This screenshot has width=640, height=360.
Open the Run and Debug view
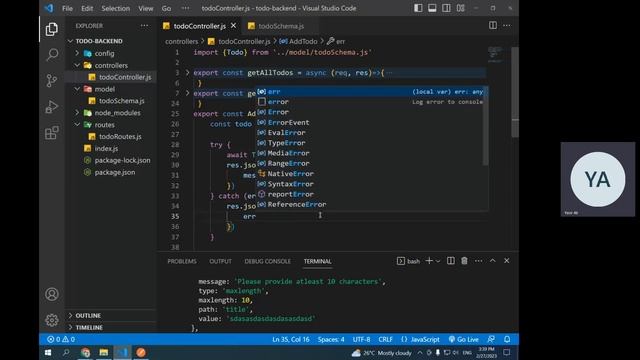point(52,107)
